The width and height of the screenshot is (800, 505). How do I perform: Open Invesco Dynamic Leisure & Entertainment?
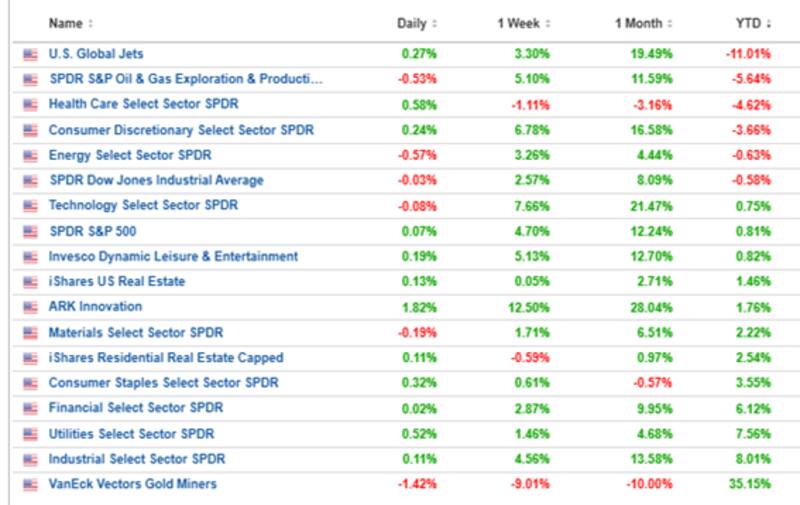pos(173,256)
